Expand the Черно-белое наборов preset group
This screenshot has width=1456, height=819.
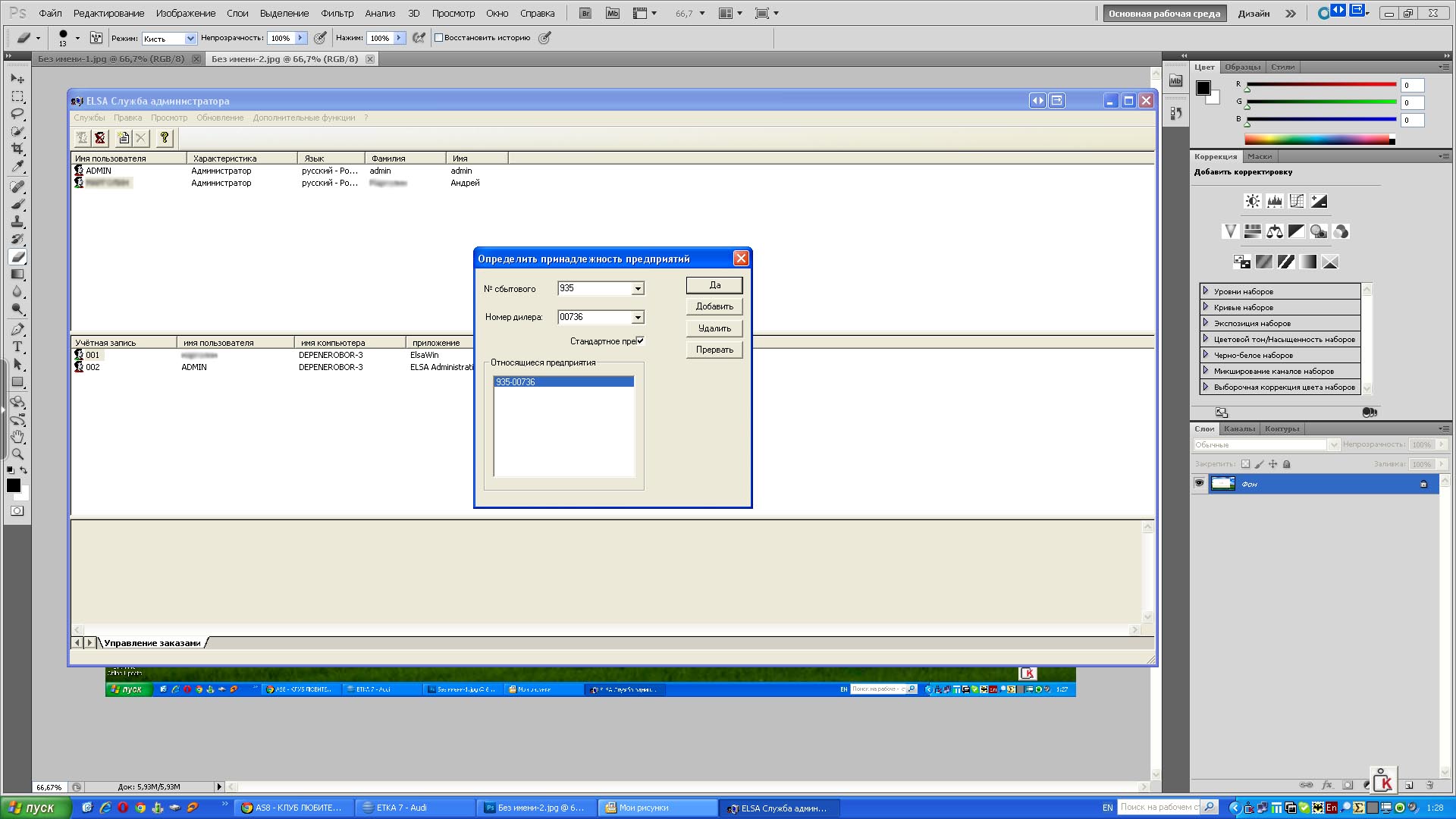pyautogui.click(x=1206, y=355)
